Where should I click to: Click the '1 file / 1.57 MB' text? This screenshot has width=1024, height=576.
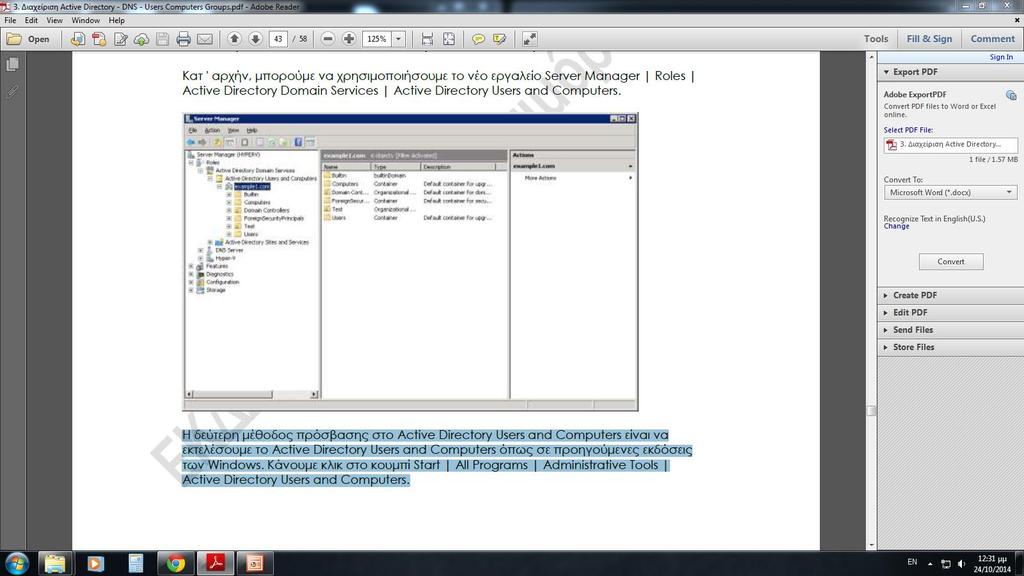tap(993, 159)
